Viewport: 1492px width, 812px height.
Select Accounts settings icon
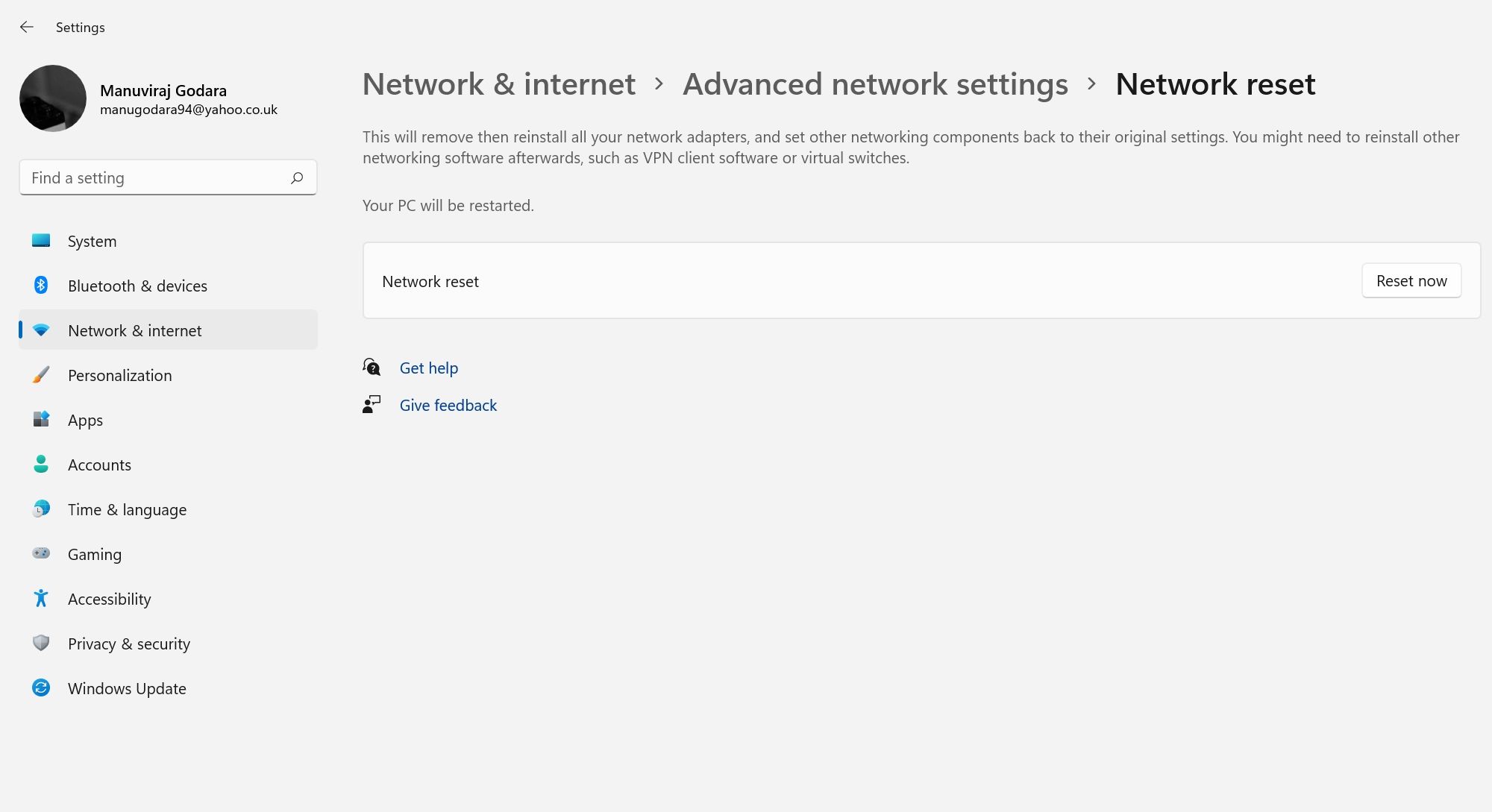(40, 464)
